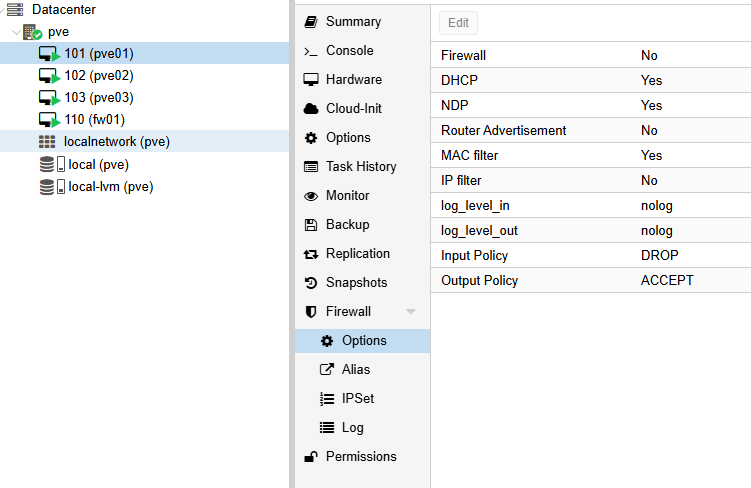This screenshot has width=751, height=488.
Task: Click the localnetwork grid icon
Action: click(x=47, y=142)
